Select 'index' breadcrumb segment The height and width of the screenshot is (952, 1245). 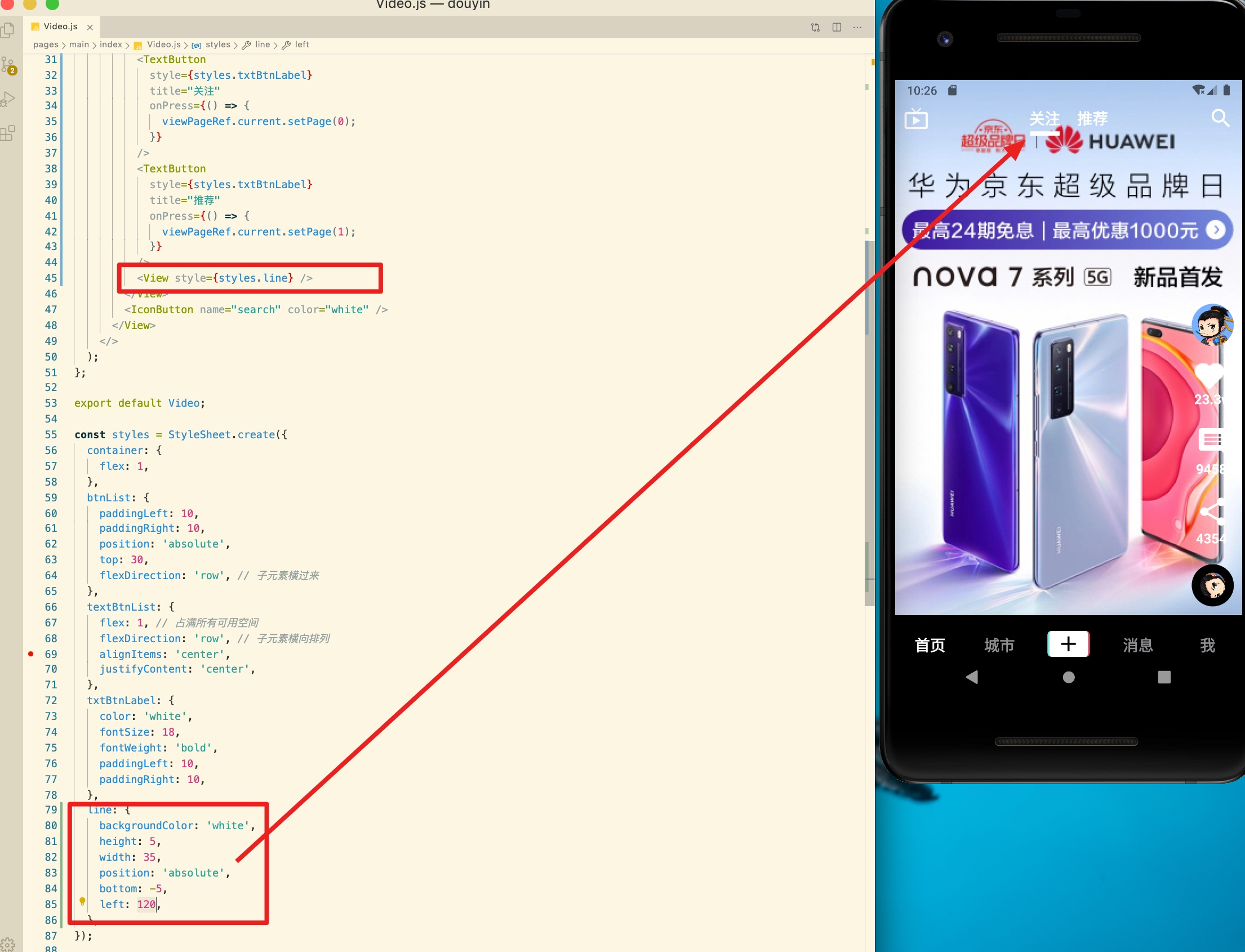pos(111,45)
